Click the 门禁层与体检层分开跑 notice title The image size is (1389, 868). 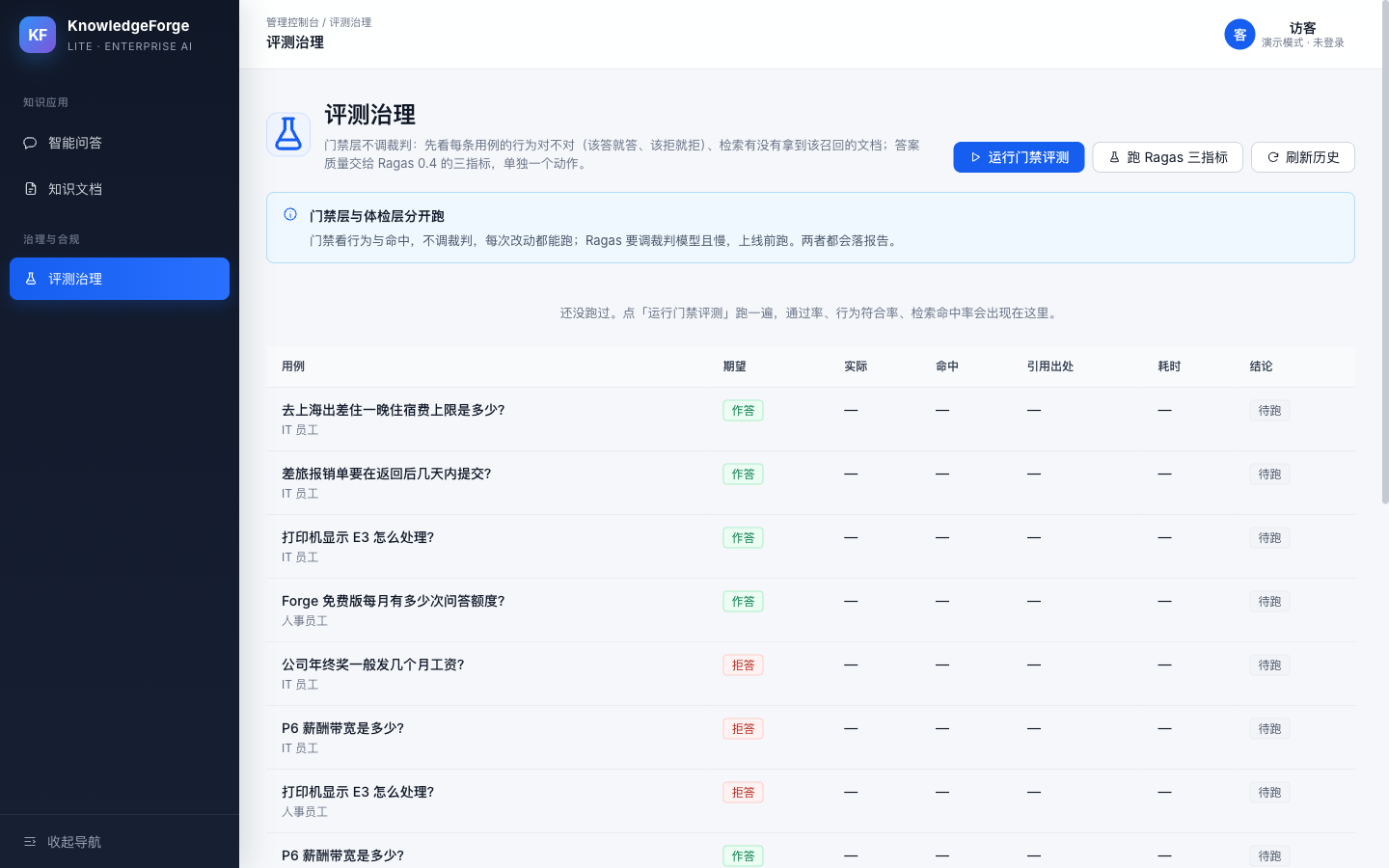tap(377, 216)
